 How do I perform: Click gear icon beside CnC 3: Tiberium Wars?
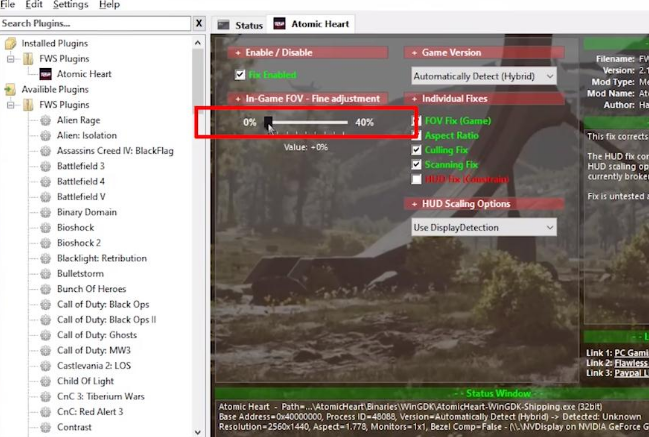coord(46,396)
